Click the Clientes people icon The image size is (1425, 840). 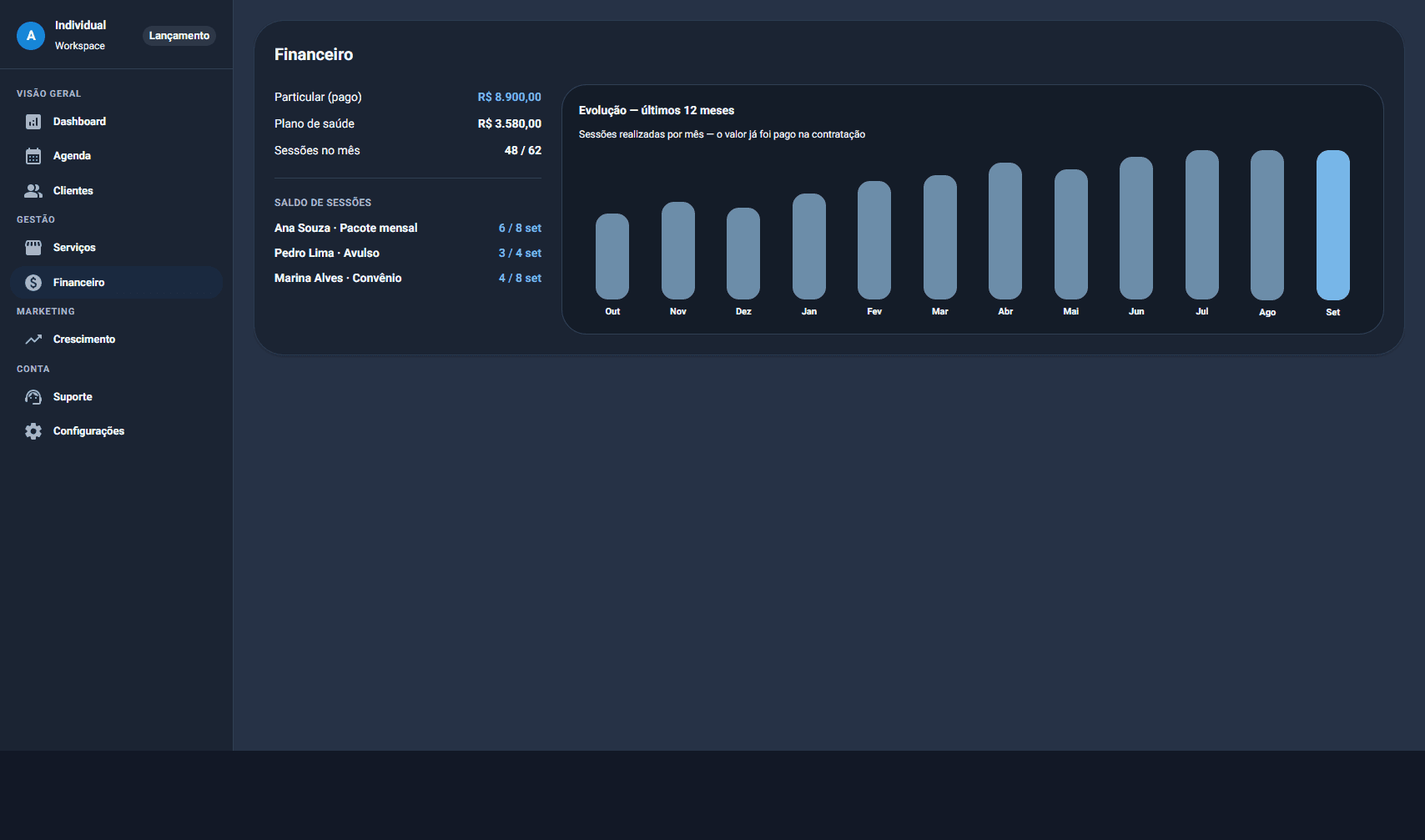click(33, 191)
